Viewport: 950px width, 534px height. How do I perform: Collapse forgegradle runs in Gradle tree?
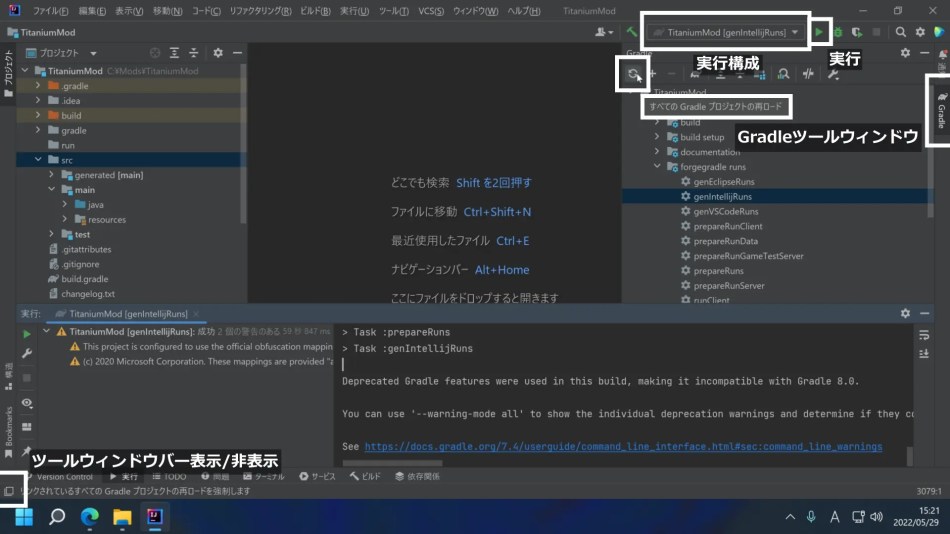click(x=657, y=166)
